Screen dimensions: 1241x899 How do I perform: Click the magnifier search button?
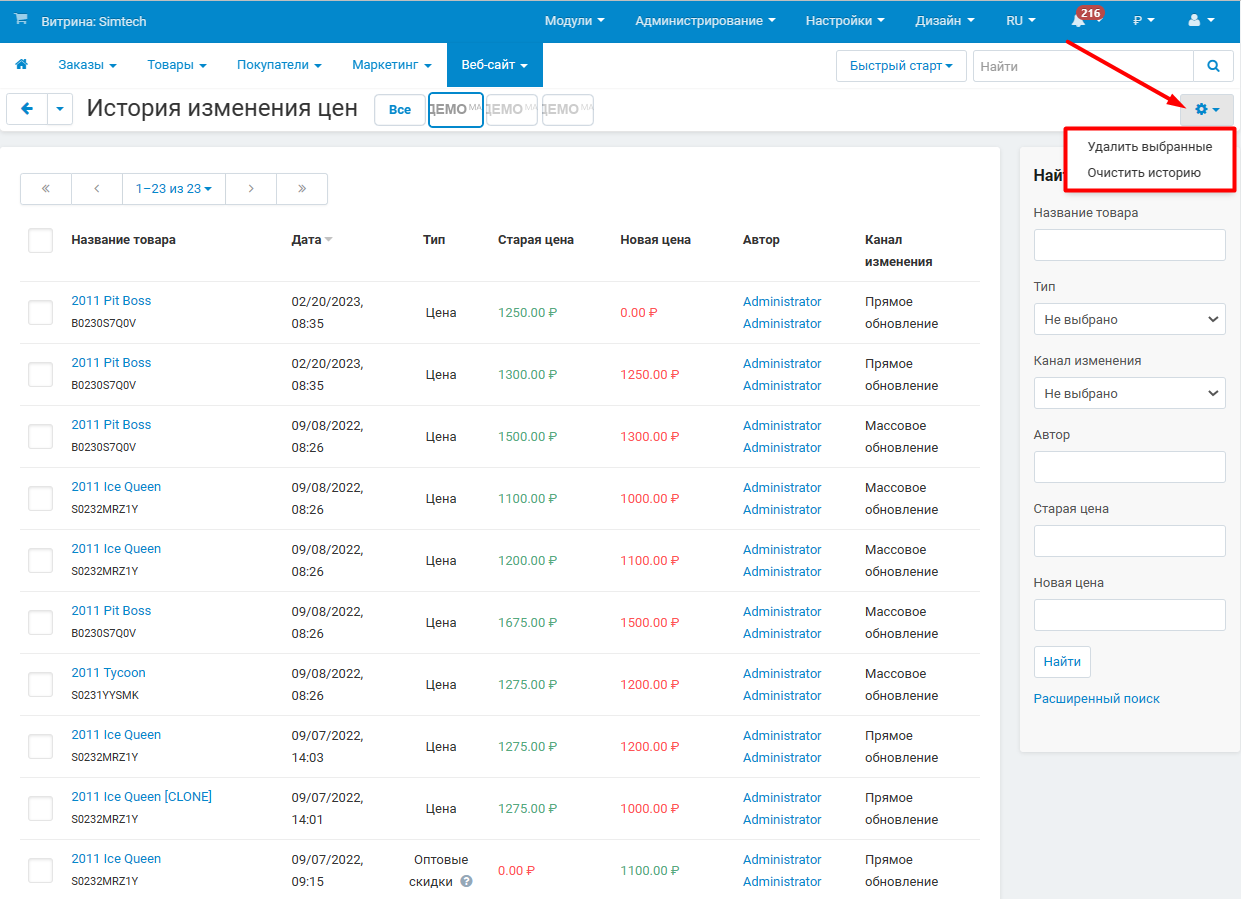[1213, 66]
